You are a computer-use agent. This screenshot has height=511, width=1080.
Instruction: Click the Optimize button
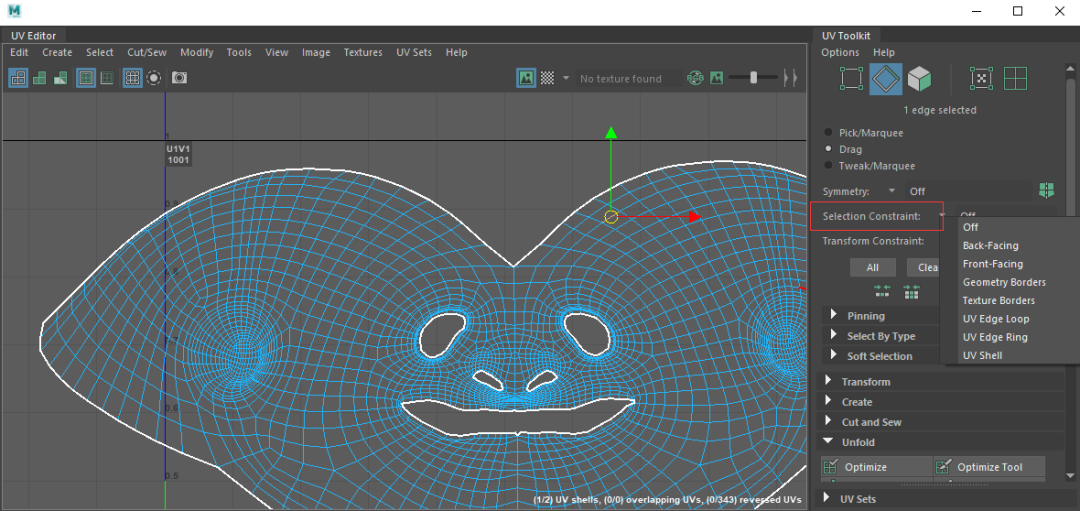(x=877, y=467)
